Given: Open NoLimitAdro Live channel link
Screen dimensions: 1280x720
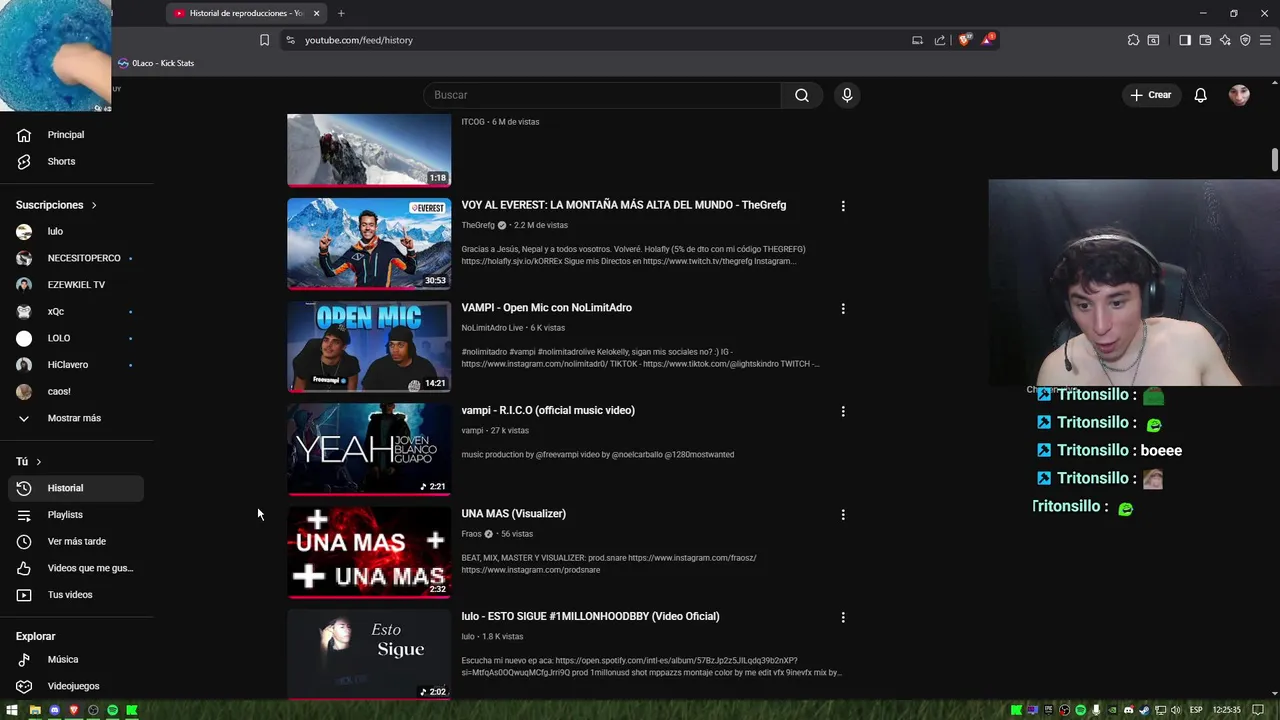Looking at the screenshot, I should click(x=492, y=328).
